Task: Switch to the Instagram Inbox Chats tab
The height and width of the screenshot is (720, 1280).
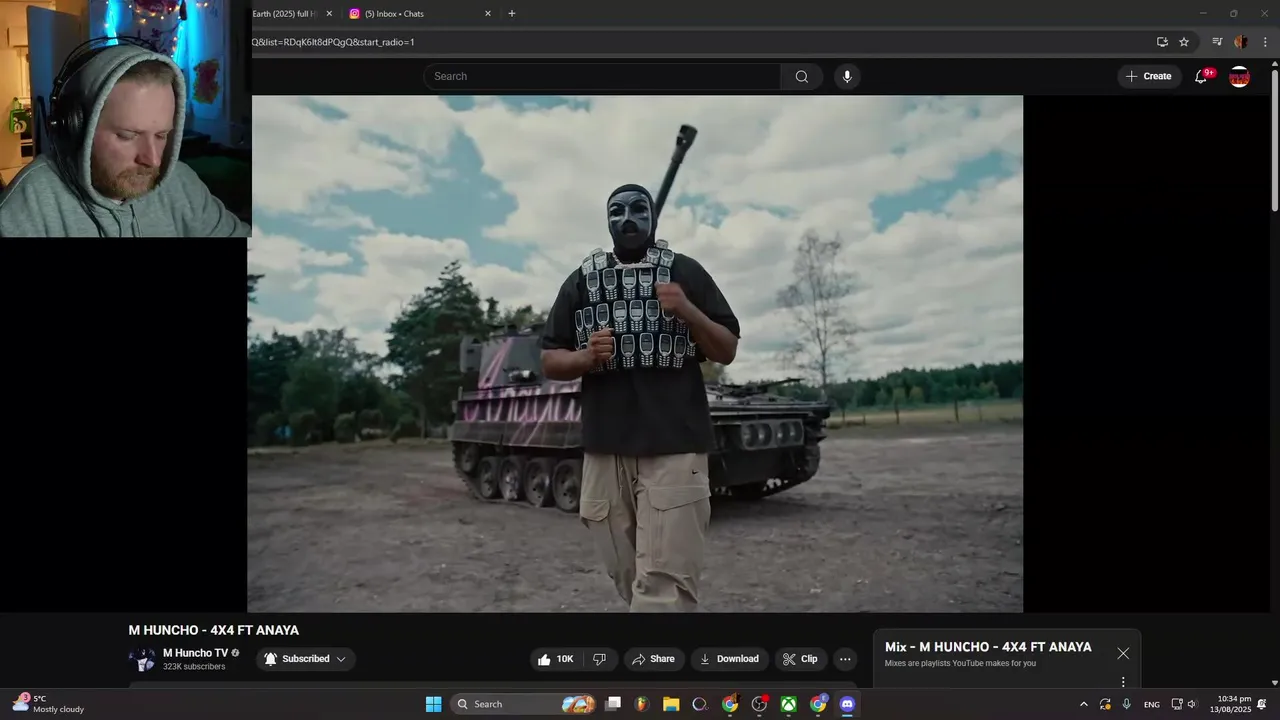Action: pyautogui.click(x=419, y=14)
